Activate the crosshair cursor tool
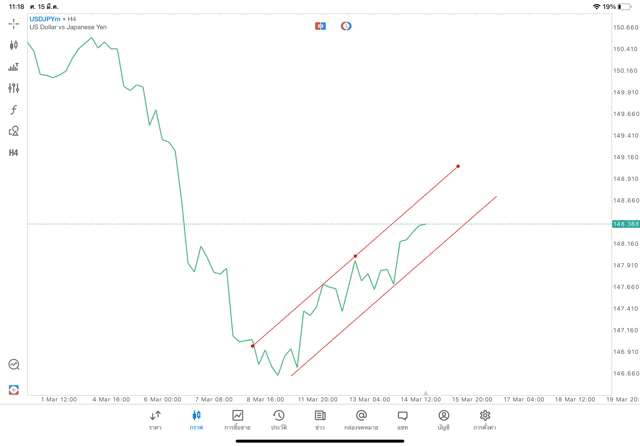The image size is (640, 447). click(x=14, y=23)
